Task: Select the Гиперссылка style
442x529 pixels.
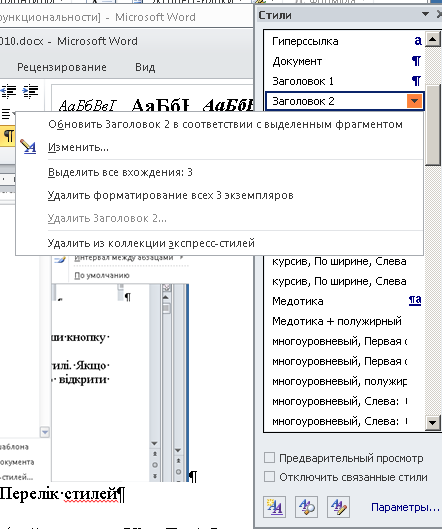Action: click(x=344, y=41)
